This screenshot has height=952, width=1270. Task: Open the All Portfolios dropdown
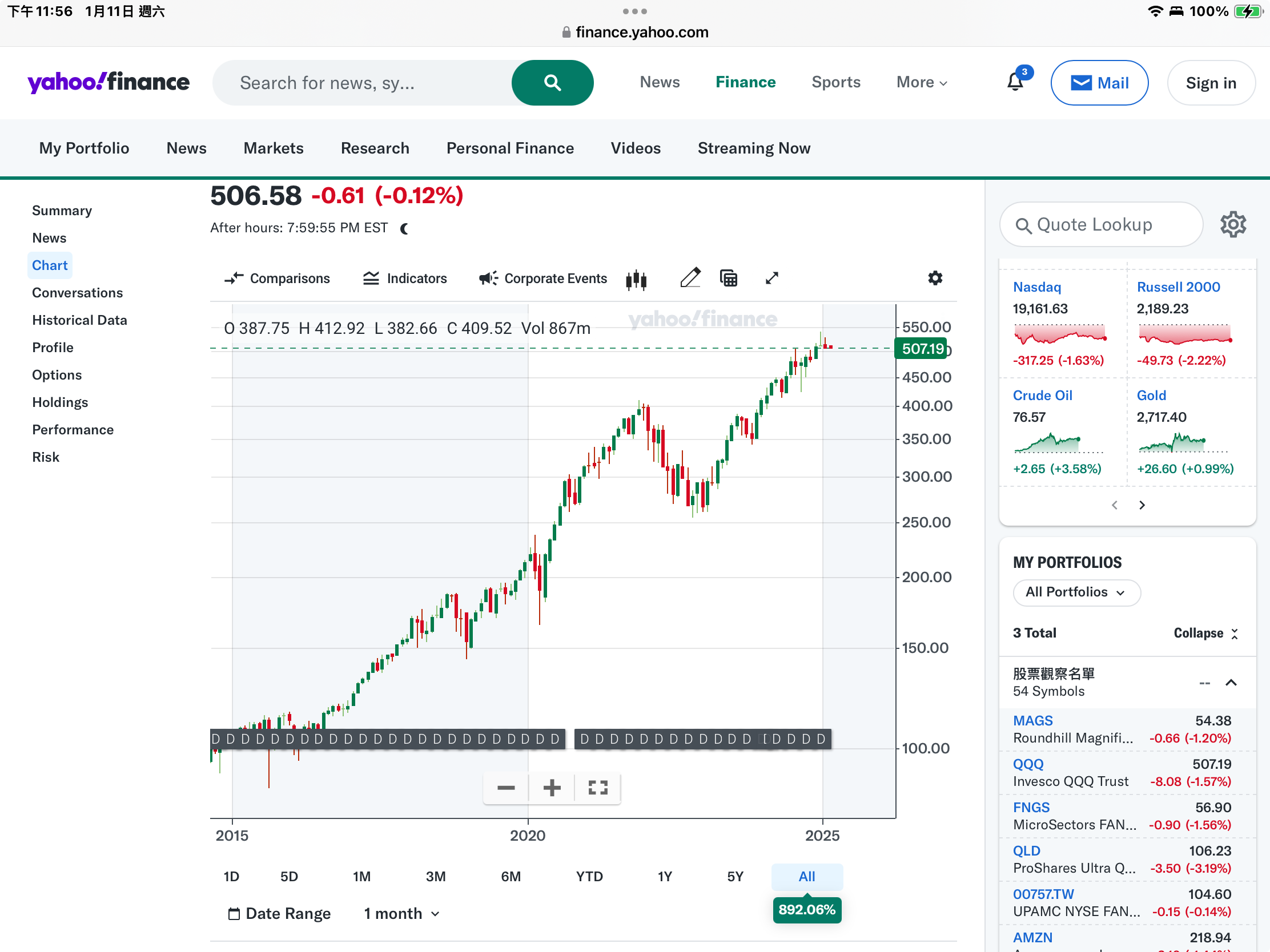[1076, 592]
